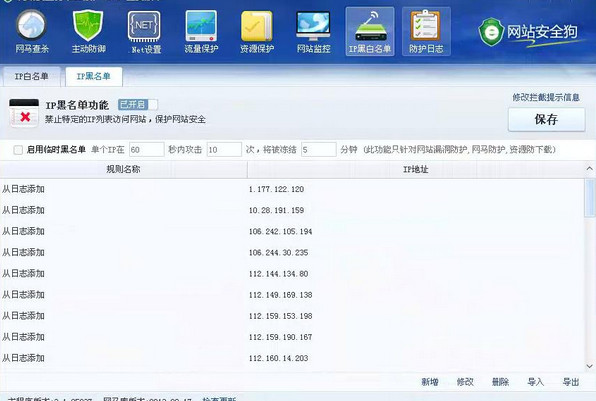This screenshot has width=596, height=401.
Task: Click 新增 to add a rule
Action: point(430,382)
